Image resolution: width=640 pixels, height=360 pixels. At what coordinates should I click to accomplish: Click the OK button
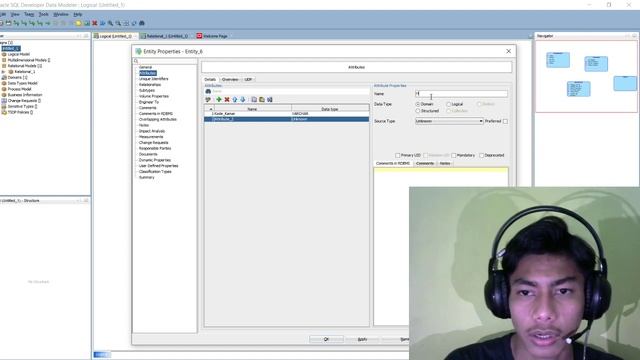[326, 339]
